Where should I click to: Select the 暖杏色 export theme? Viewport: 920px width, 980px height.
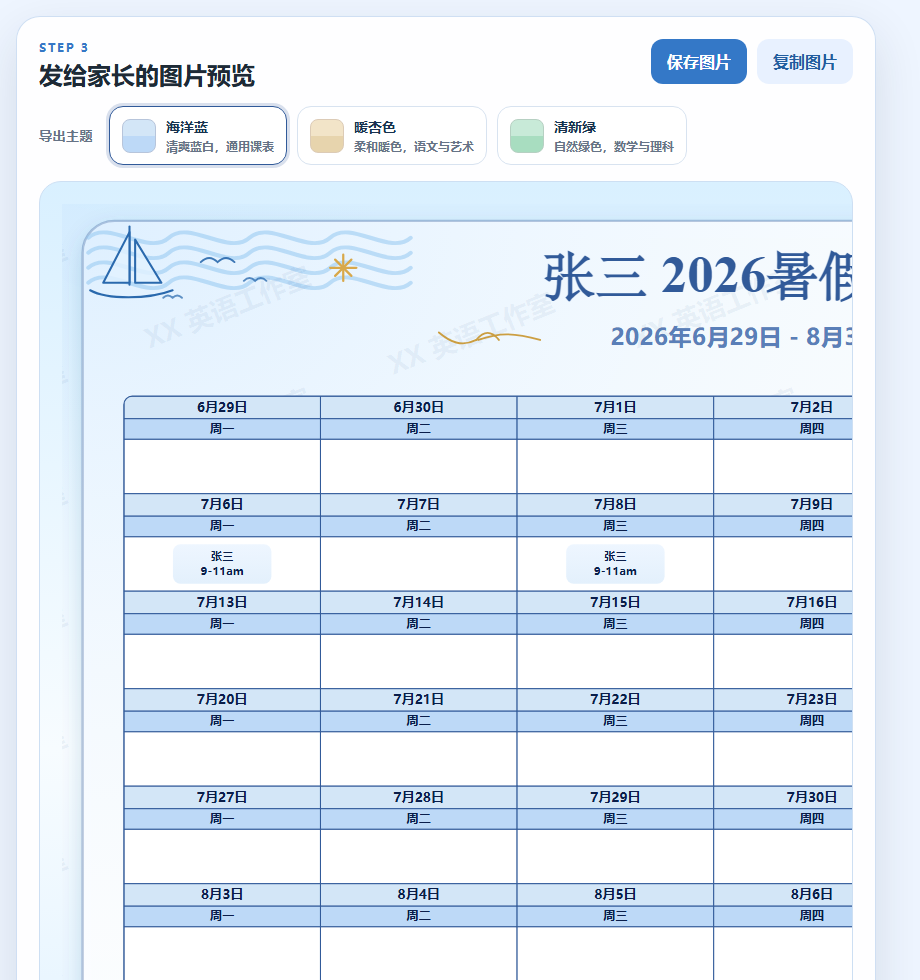[392, 136]
